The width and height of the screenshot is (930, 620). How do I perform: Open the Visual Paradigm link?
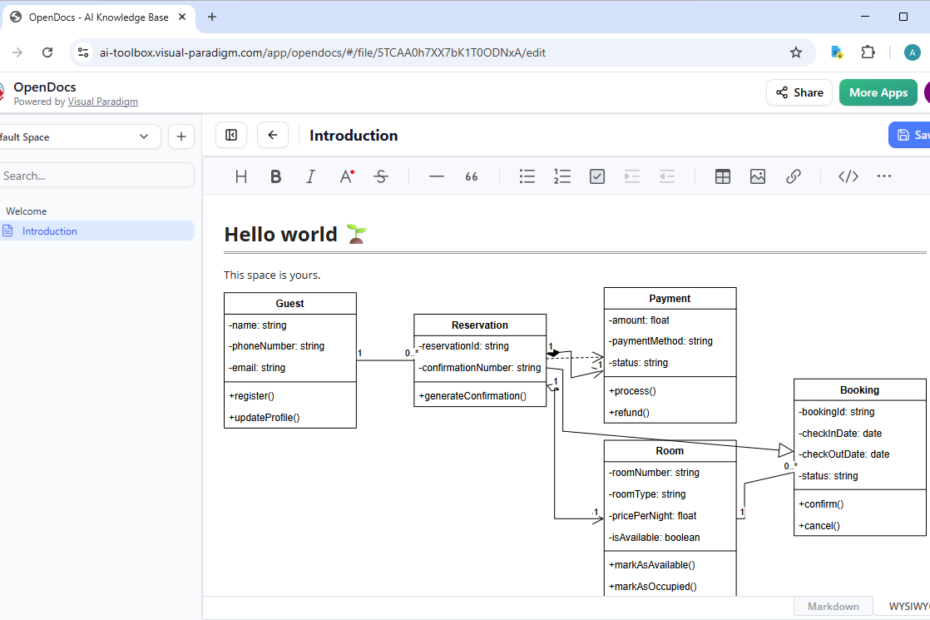[103, 102]
